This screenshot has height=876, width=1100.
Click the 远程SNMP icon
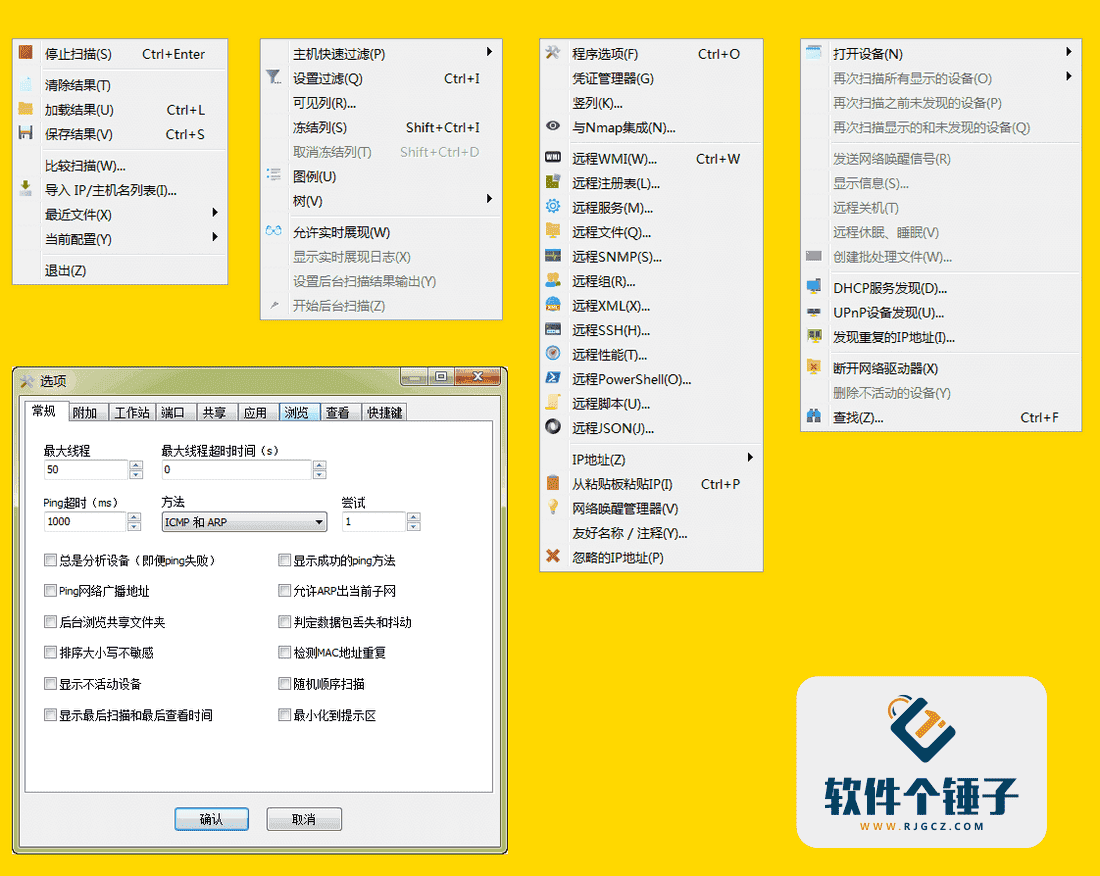[553, 256]
